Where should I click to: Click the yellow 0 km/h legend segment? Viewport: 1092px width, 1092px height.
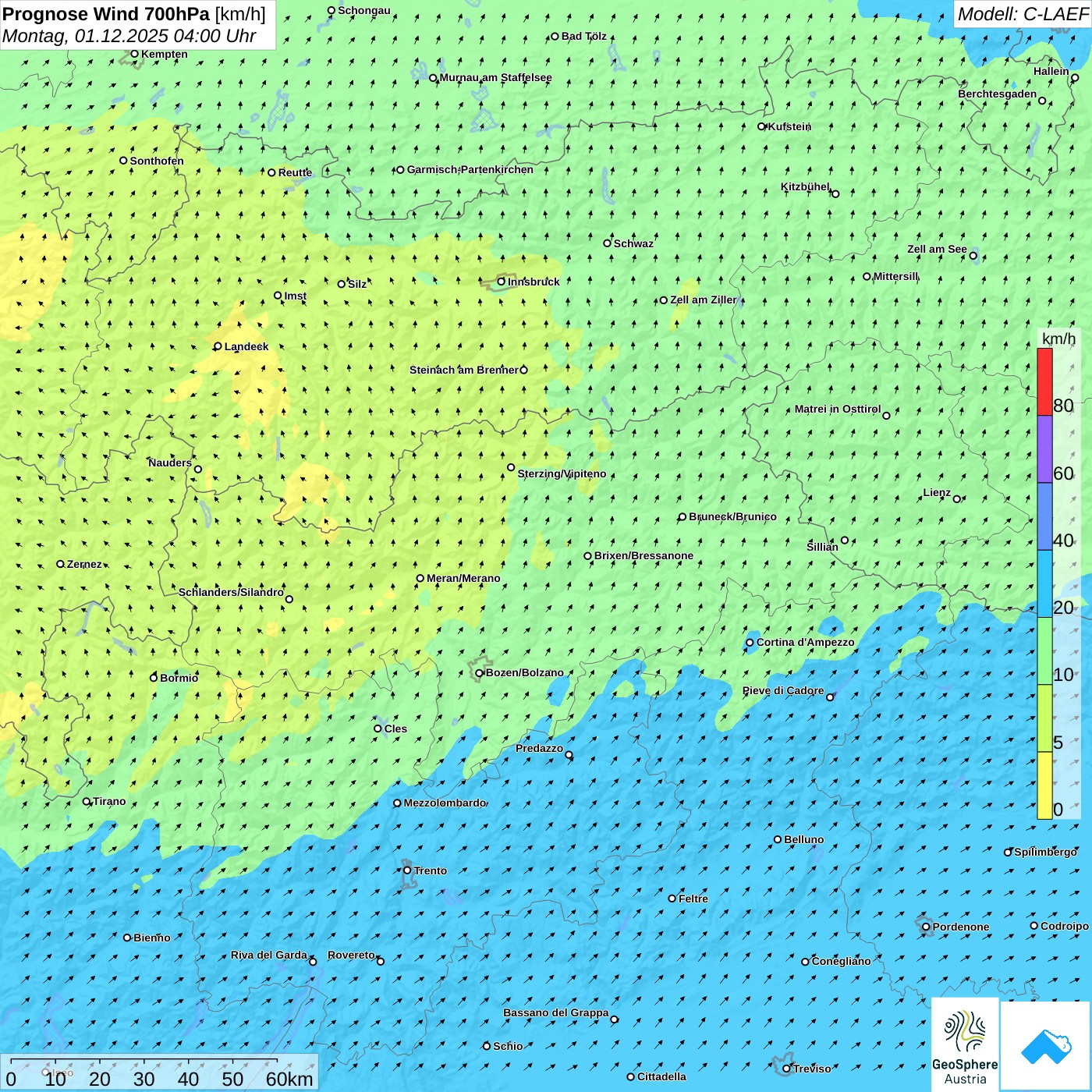point(1044,785)
